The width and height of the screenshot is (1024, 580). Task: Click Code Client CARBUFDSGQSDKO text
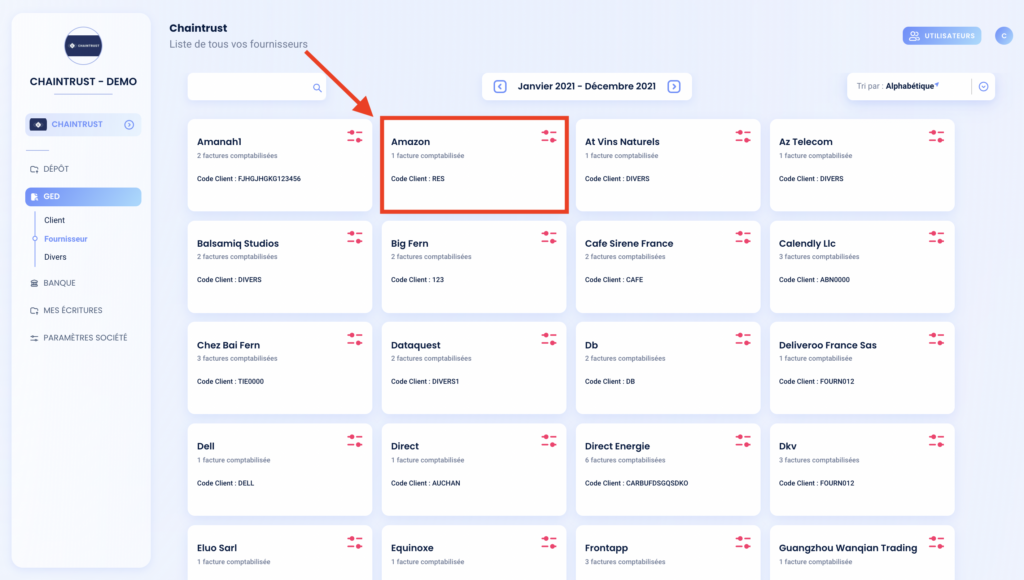click(x=636, y=483)
